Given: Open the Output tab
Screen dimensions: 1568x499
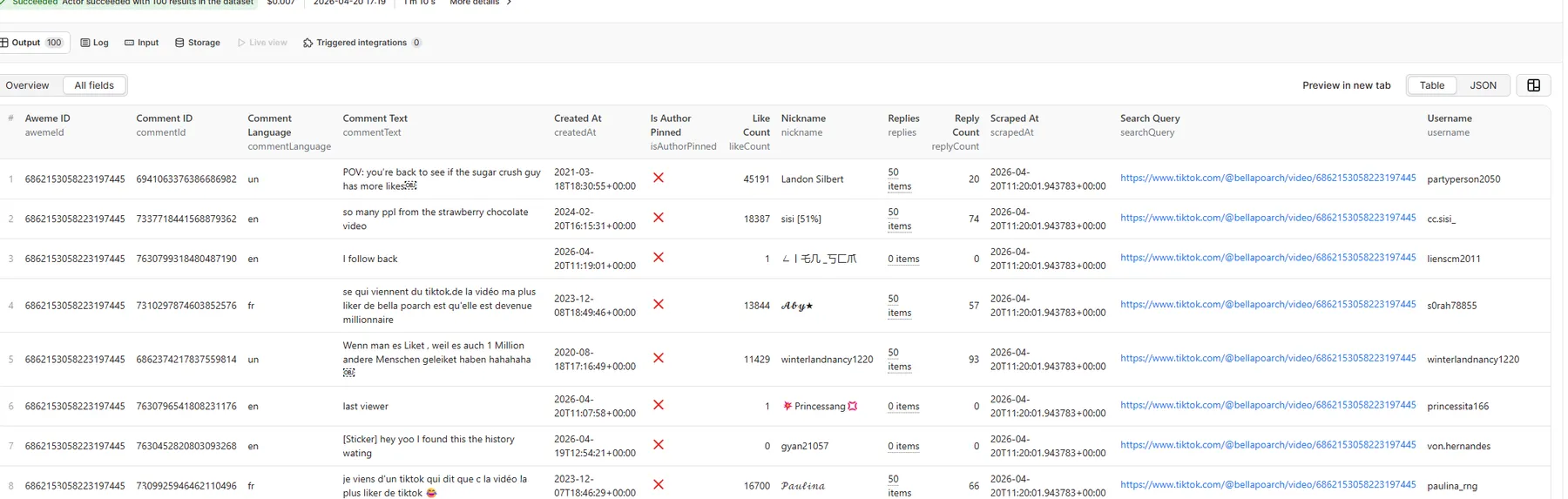Looking at the screenshot, I should pyautogui.click(x=32, y=43).
